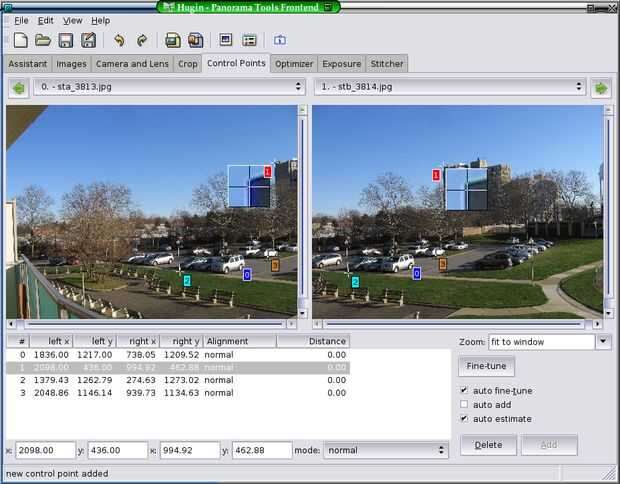Screen dimensions: 620x484
Task: Enable the auto add checkbox
Action: [x=464, y=404]
